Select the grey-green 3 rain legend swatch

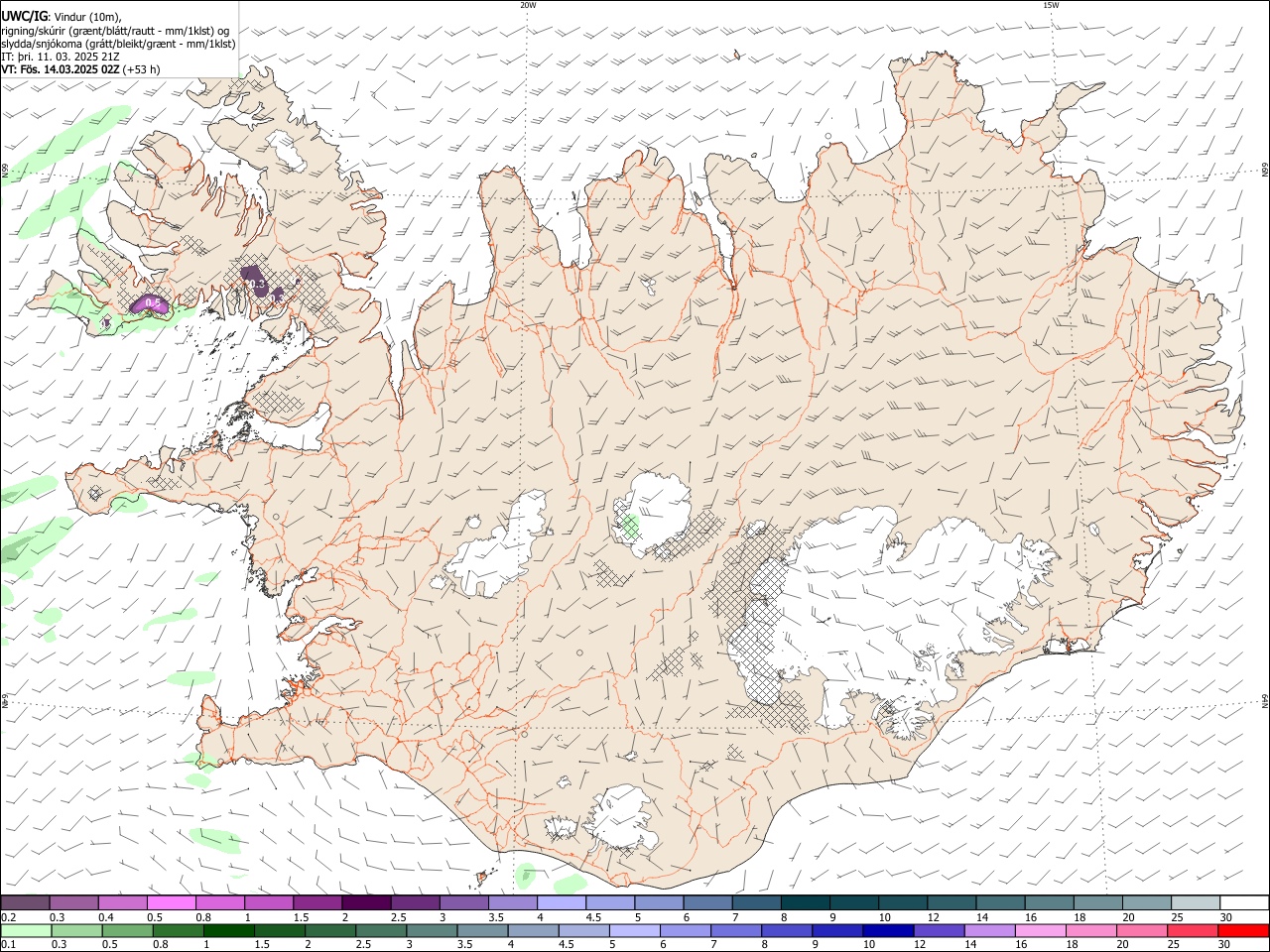(x=431, y=931)
